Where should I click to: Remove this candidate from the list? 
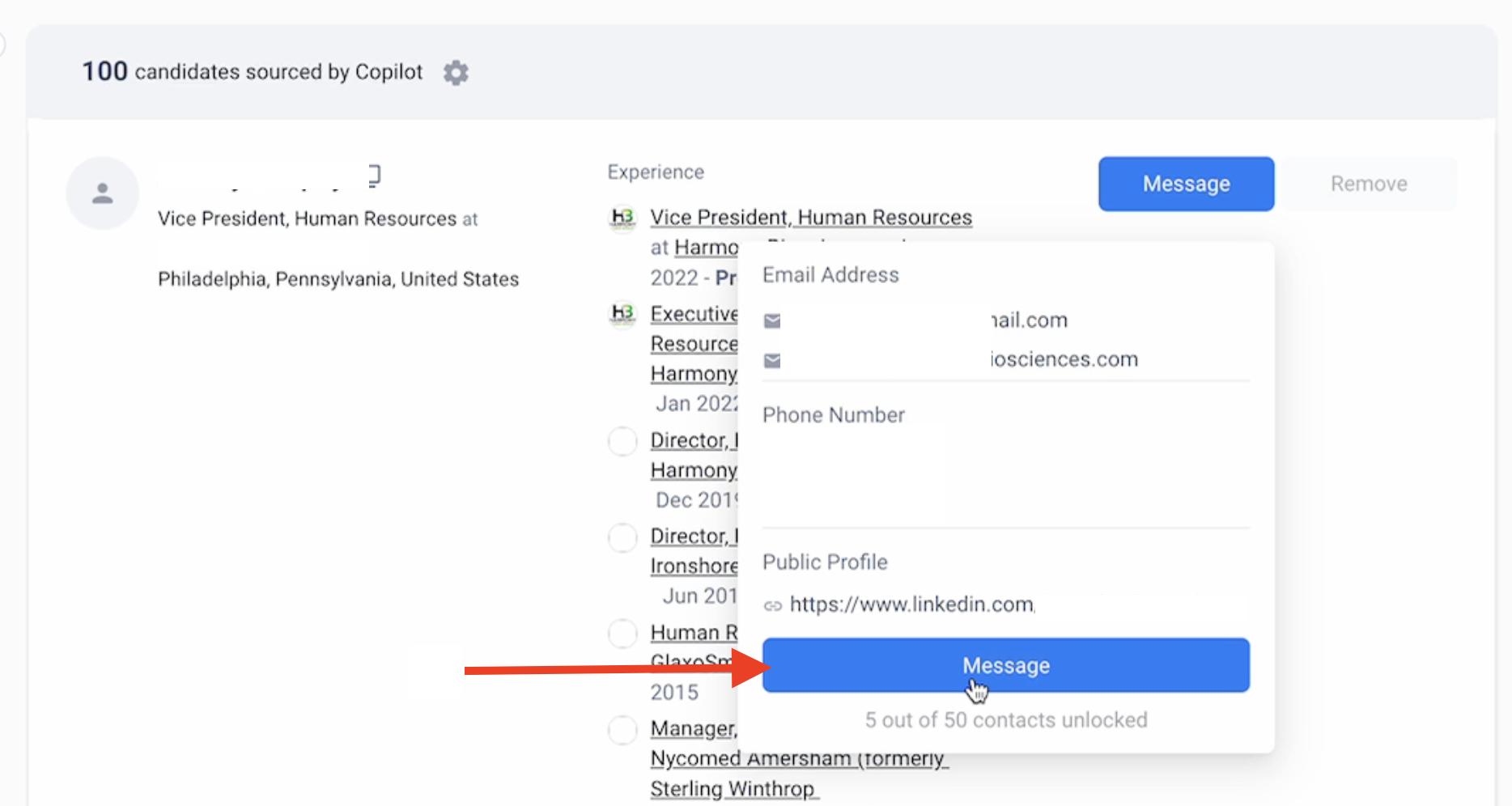[x=1369, y=184]
